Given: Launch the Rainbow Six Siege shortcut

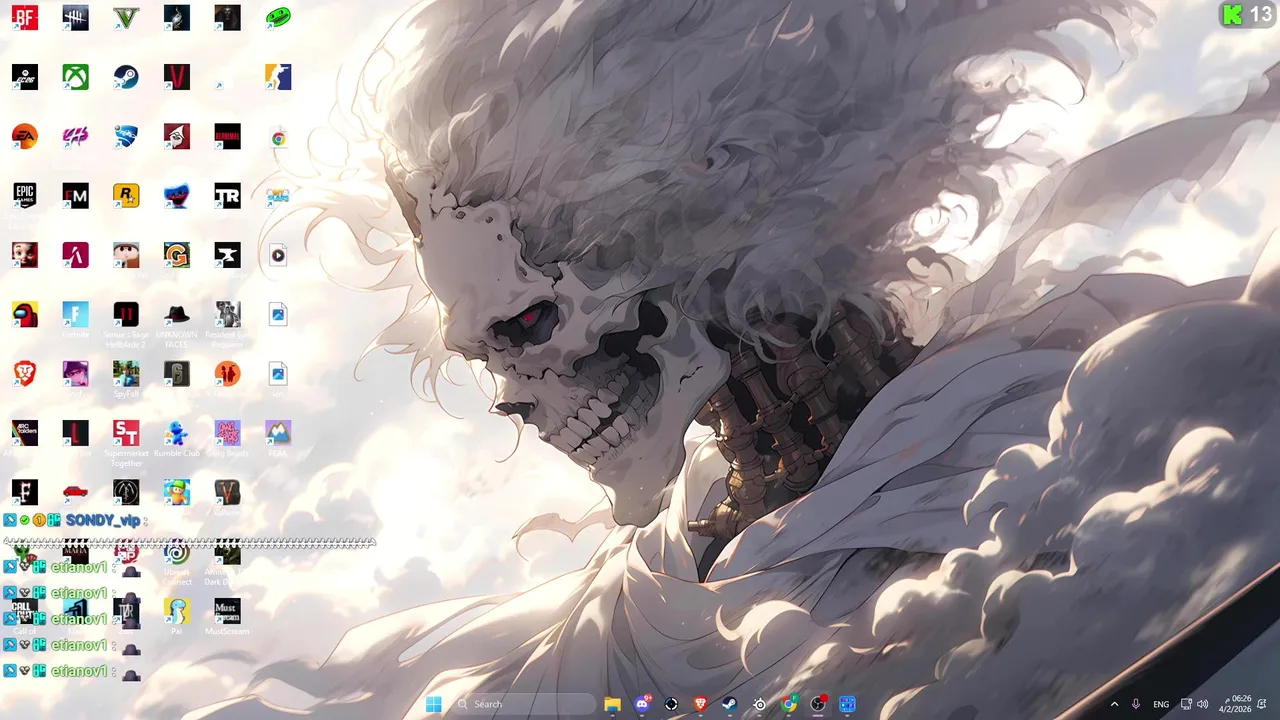Looking at the screenshot, I should 177,373.
